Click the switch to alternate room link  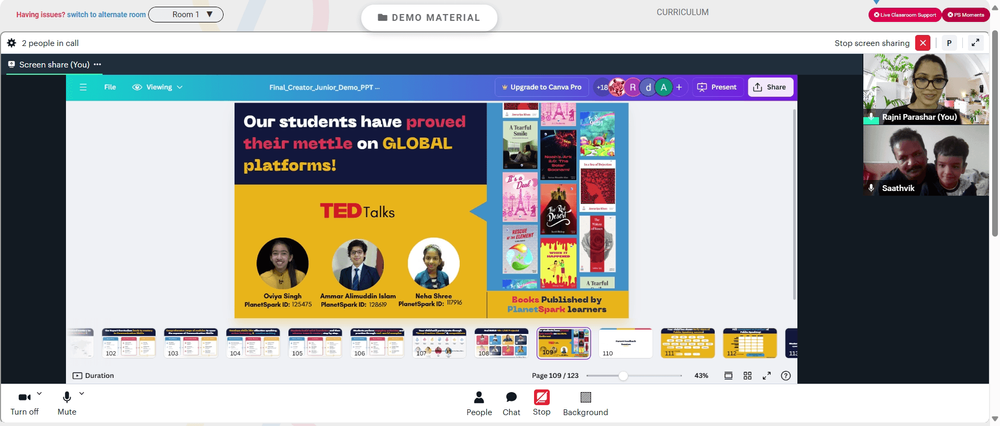pos(106,15)
